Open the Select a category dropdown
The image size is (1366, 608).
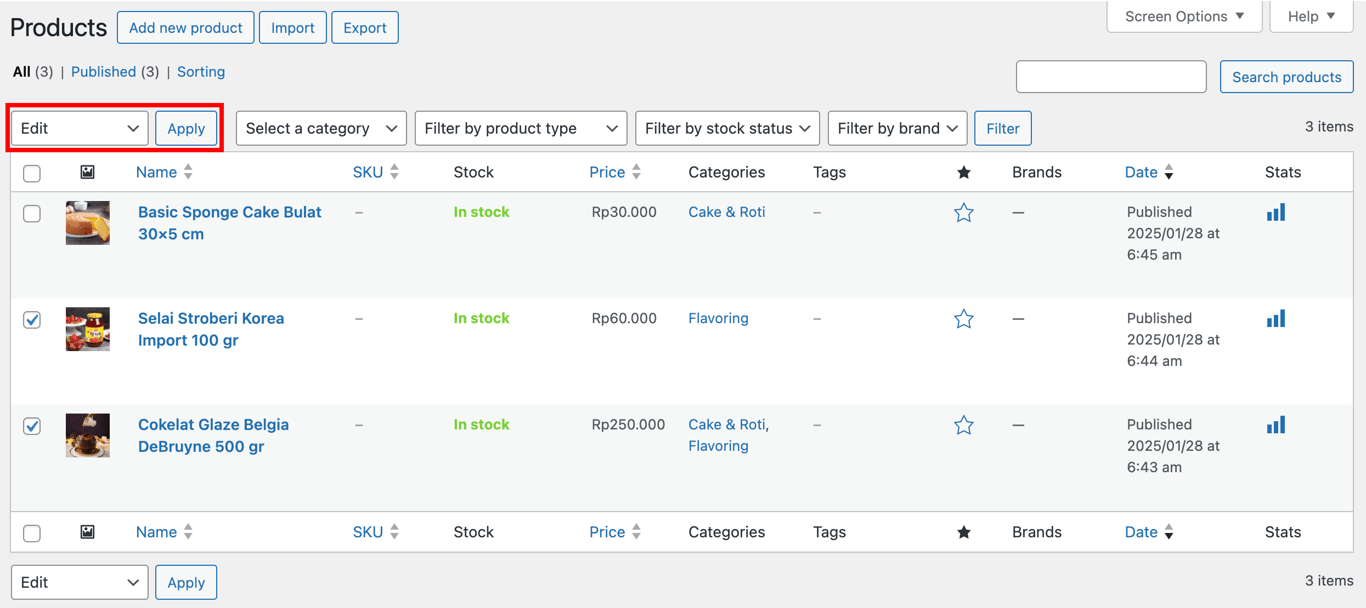[320, 128]
